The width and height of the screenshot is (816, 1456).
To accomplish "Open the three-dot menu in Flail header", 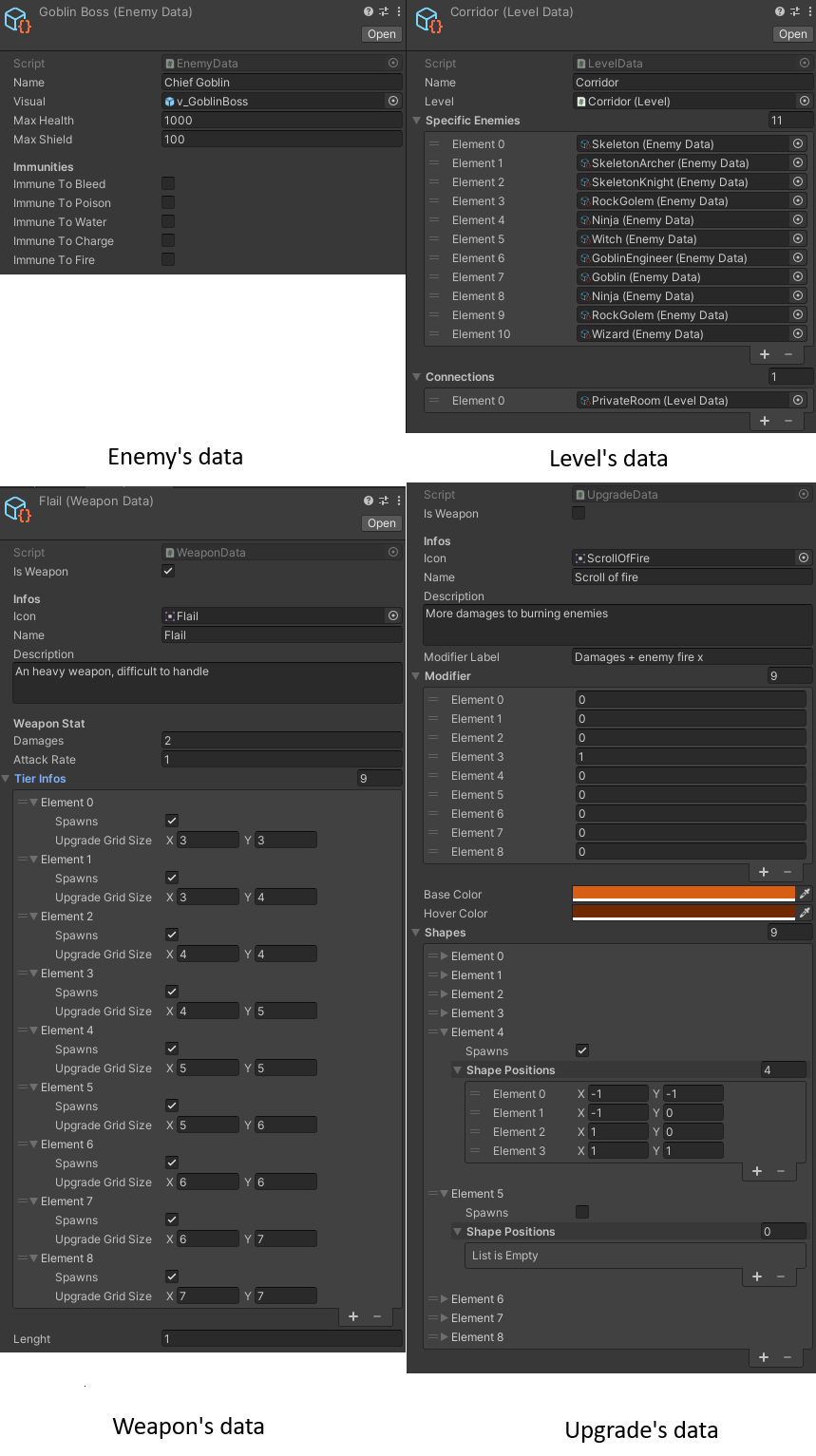I will point(398,501).
